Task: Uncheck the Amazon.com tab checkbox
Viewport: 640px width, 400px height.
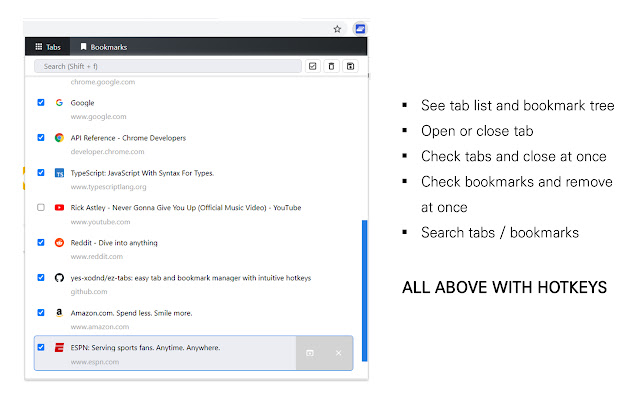Action: point(41,313)
